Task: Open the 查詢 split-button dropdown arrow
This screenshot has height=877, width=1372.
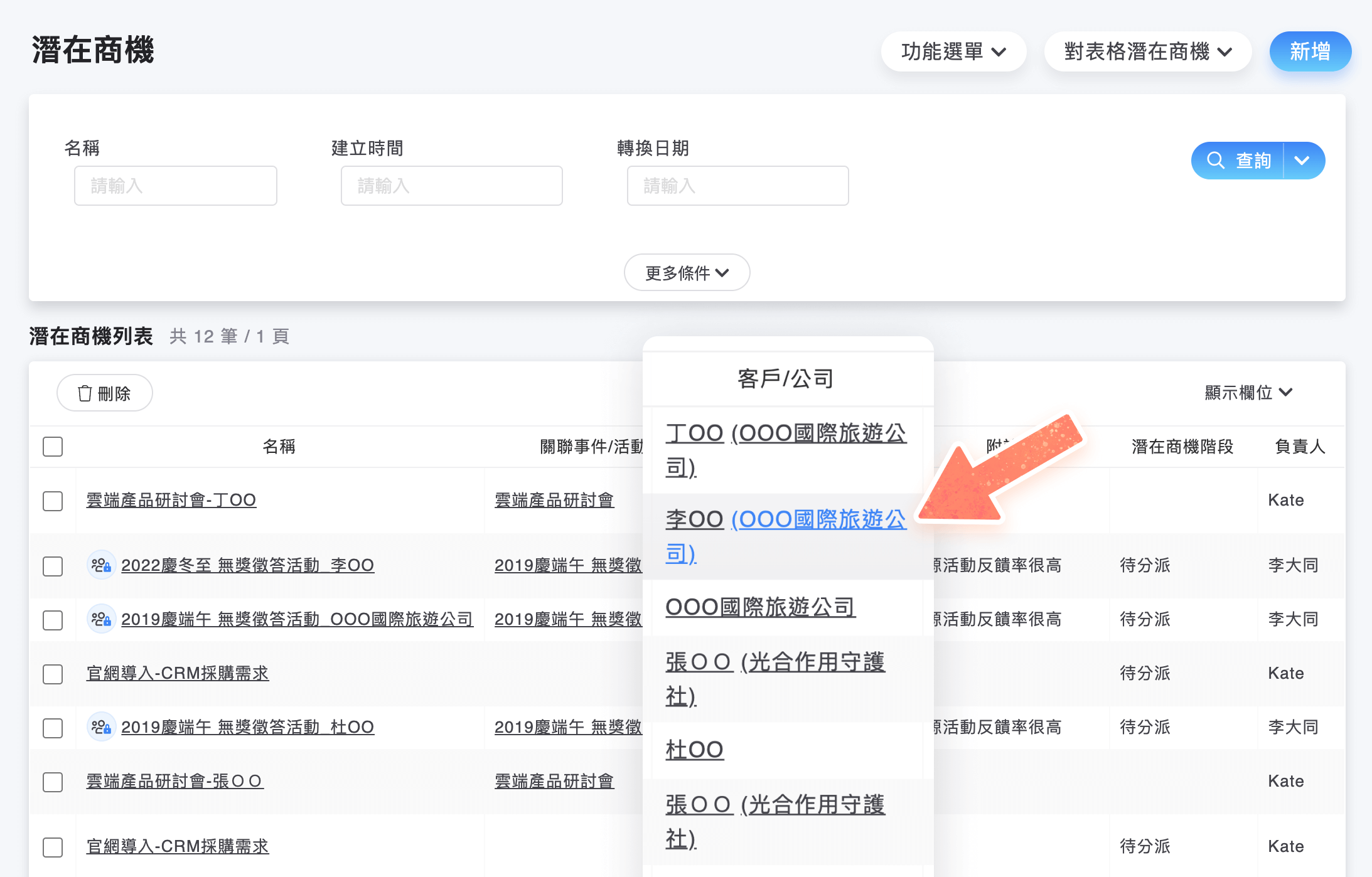Action: click(1302, 161)
